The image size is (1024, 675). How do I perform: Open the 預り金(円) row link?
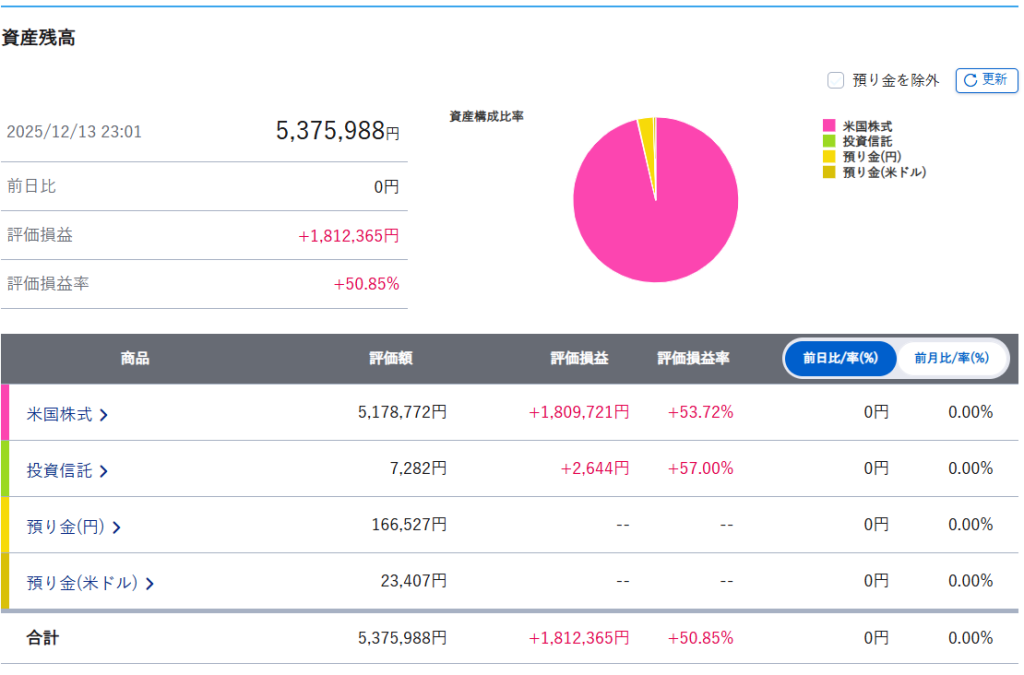coord(66,526)
